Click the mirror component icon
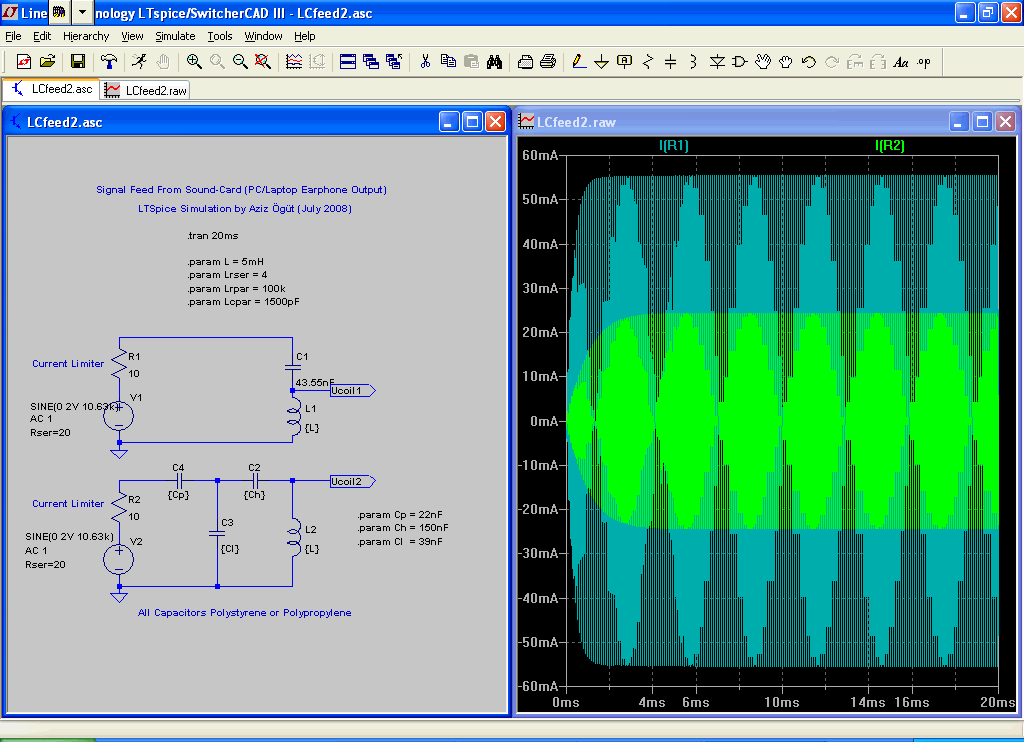1024x742 pixels. coord(878,62)
